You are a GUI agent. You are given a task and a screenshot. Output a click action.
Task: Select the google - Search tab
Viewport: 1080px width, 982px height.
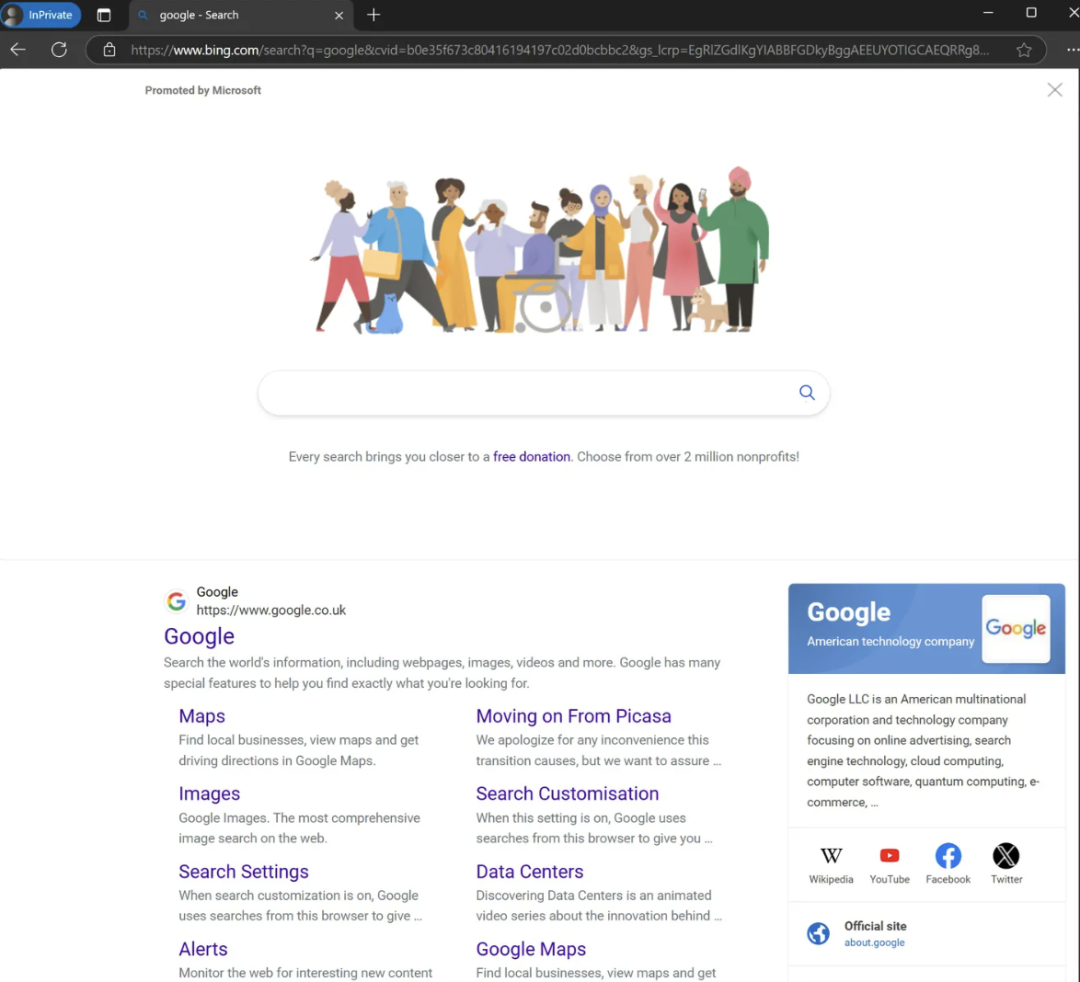click(x=241, y=15)
